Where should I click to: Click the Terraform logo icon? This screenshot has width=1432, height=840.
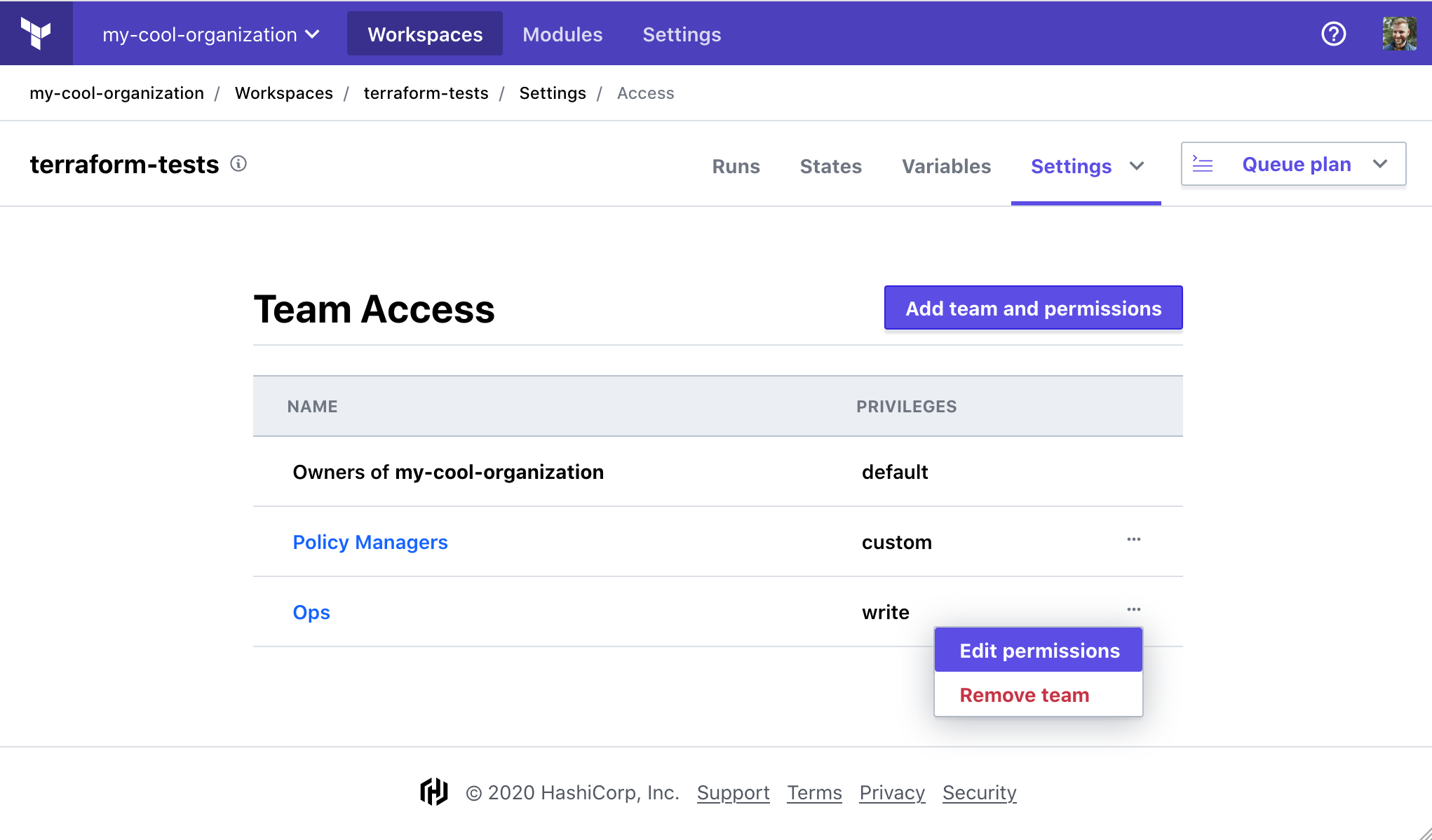(36, 34)
